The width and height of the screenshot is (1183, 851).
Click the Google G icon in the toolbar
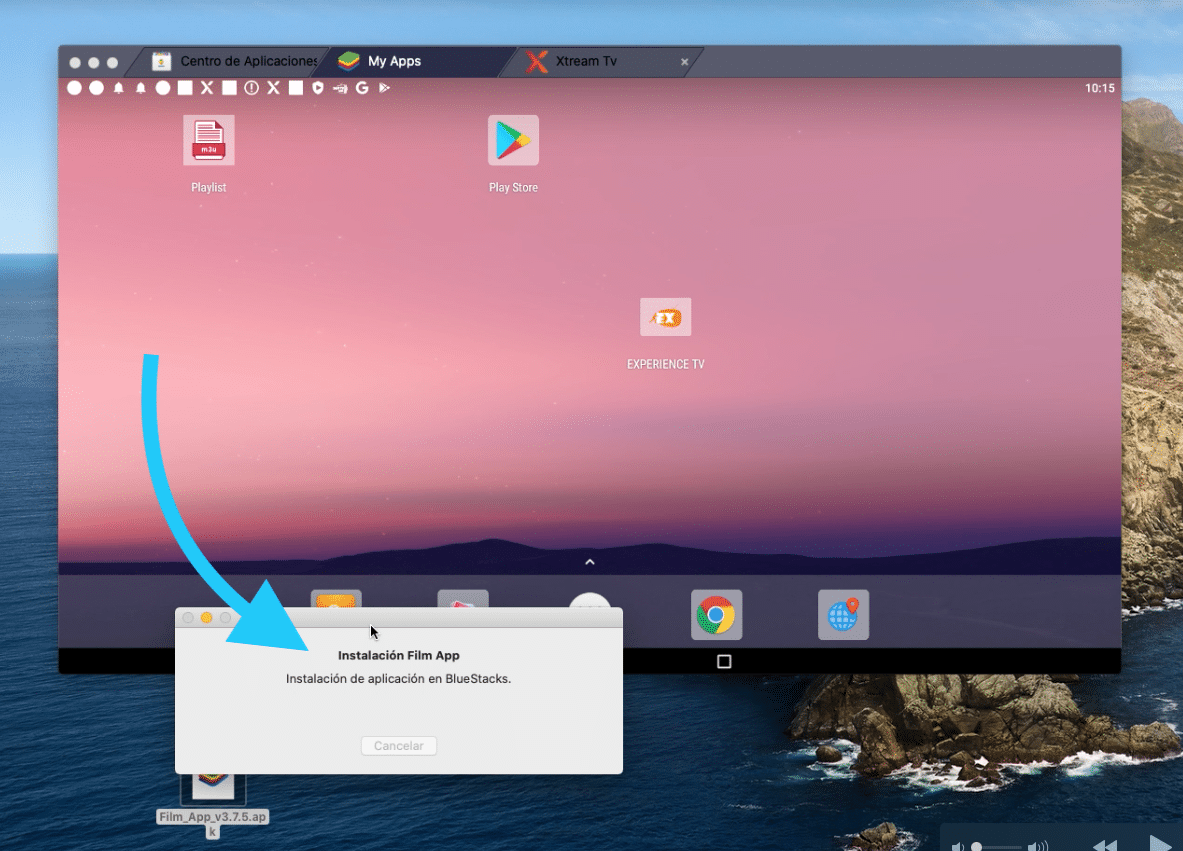coord(362,88)
